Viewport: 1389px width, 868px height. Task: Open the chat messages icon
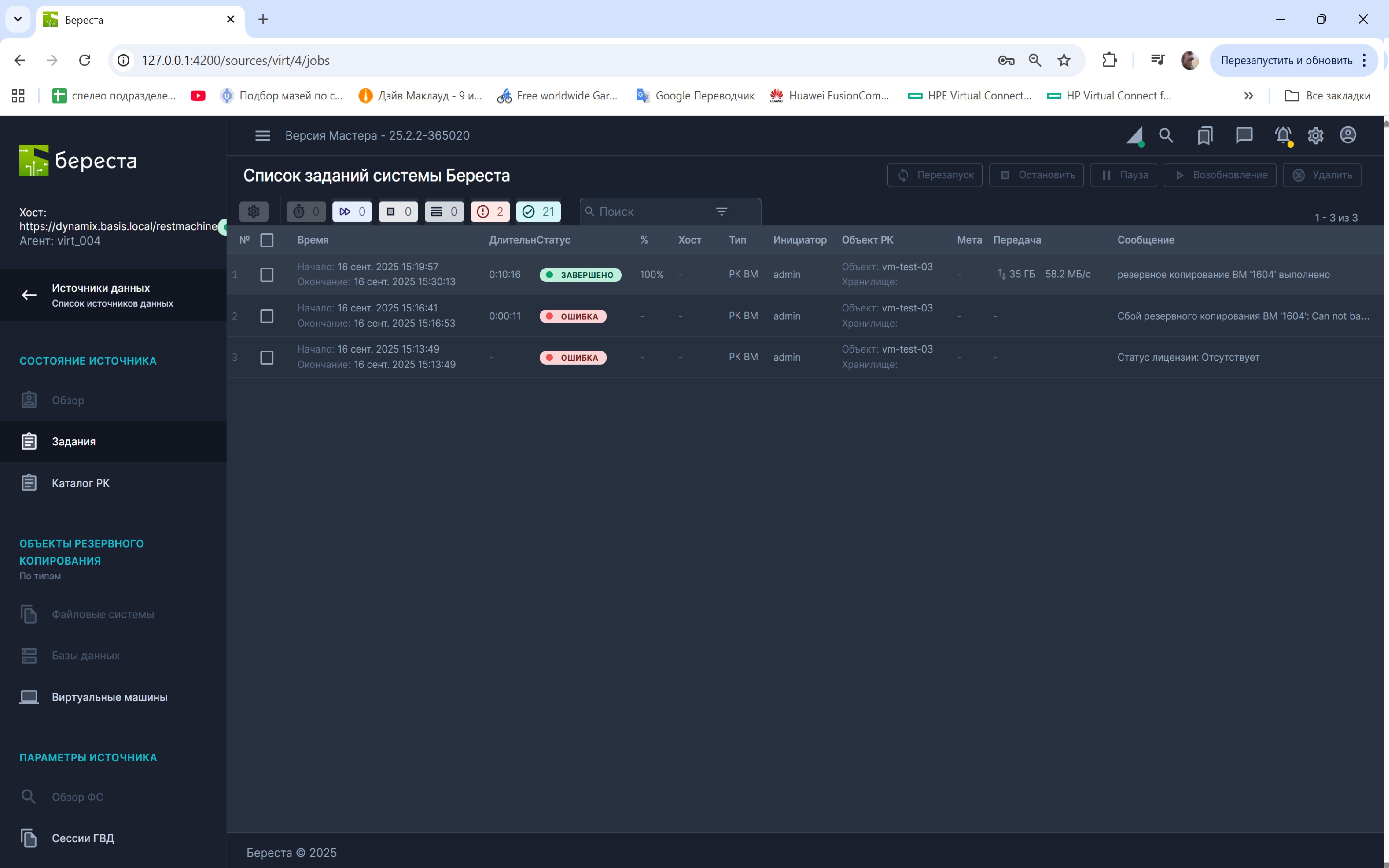coord(1243,135)
